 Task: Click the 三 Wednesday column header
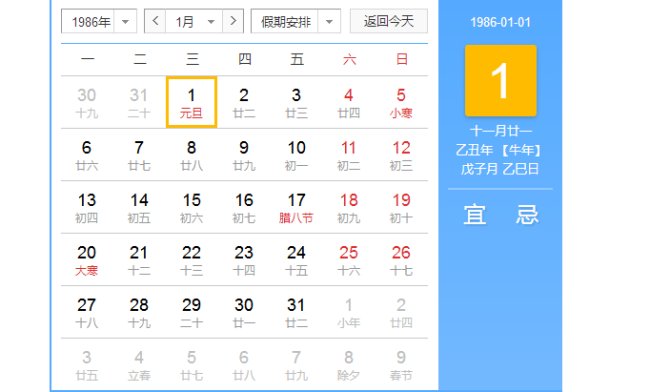(x=192, y=59)
